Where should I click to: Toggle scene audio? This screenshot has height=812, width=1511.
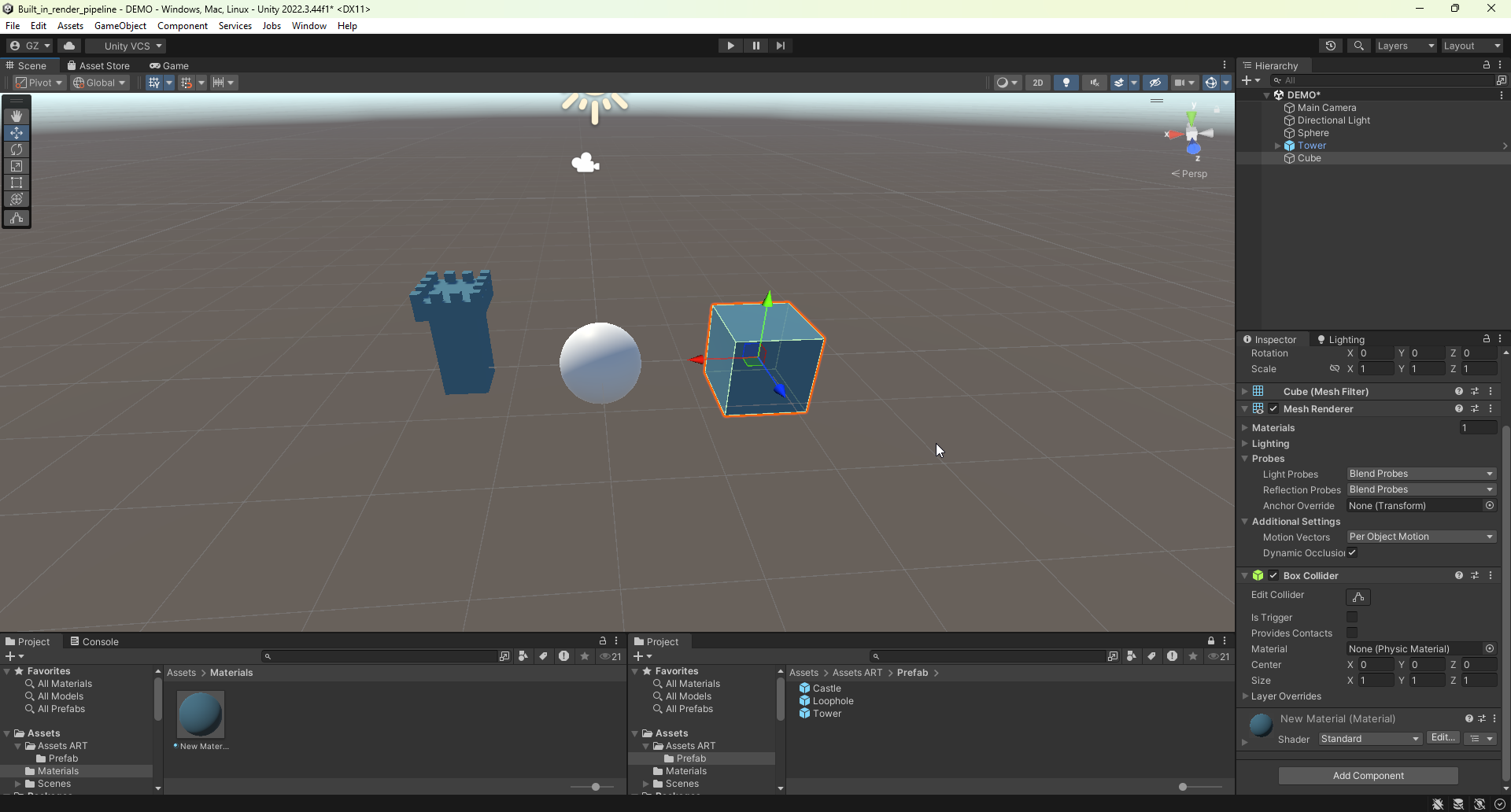coord(1094,83)
